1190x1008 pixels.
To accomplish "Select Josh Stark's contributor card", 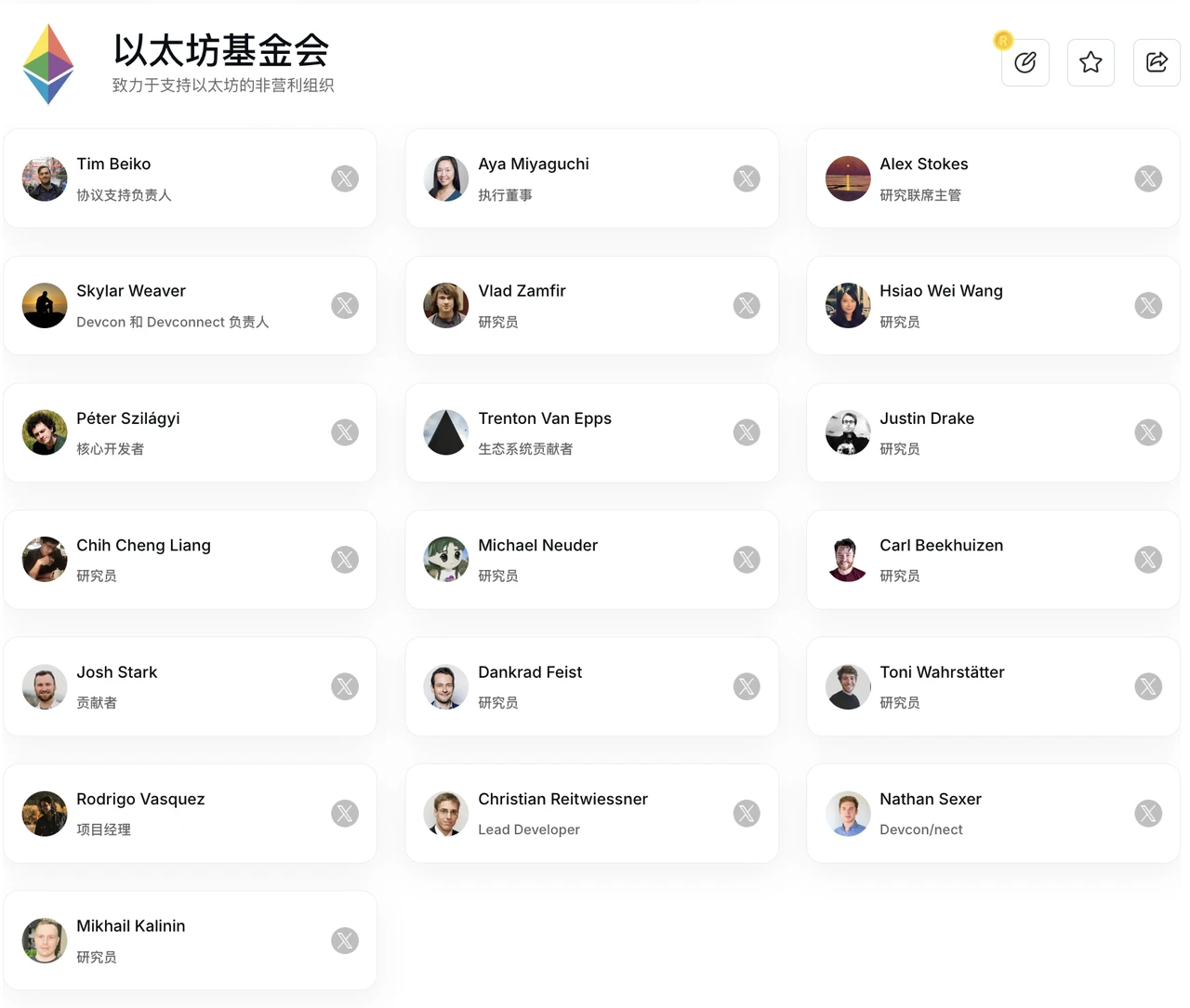I will coord(191,686).
